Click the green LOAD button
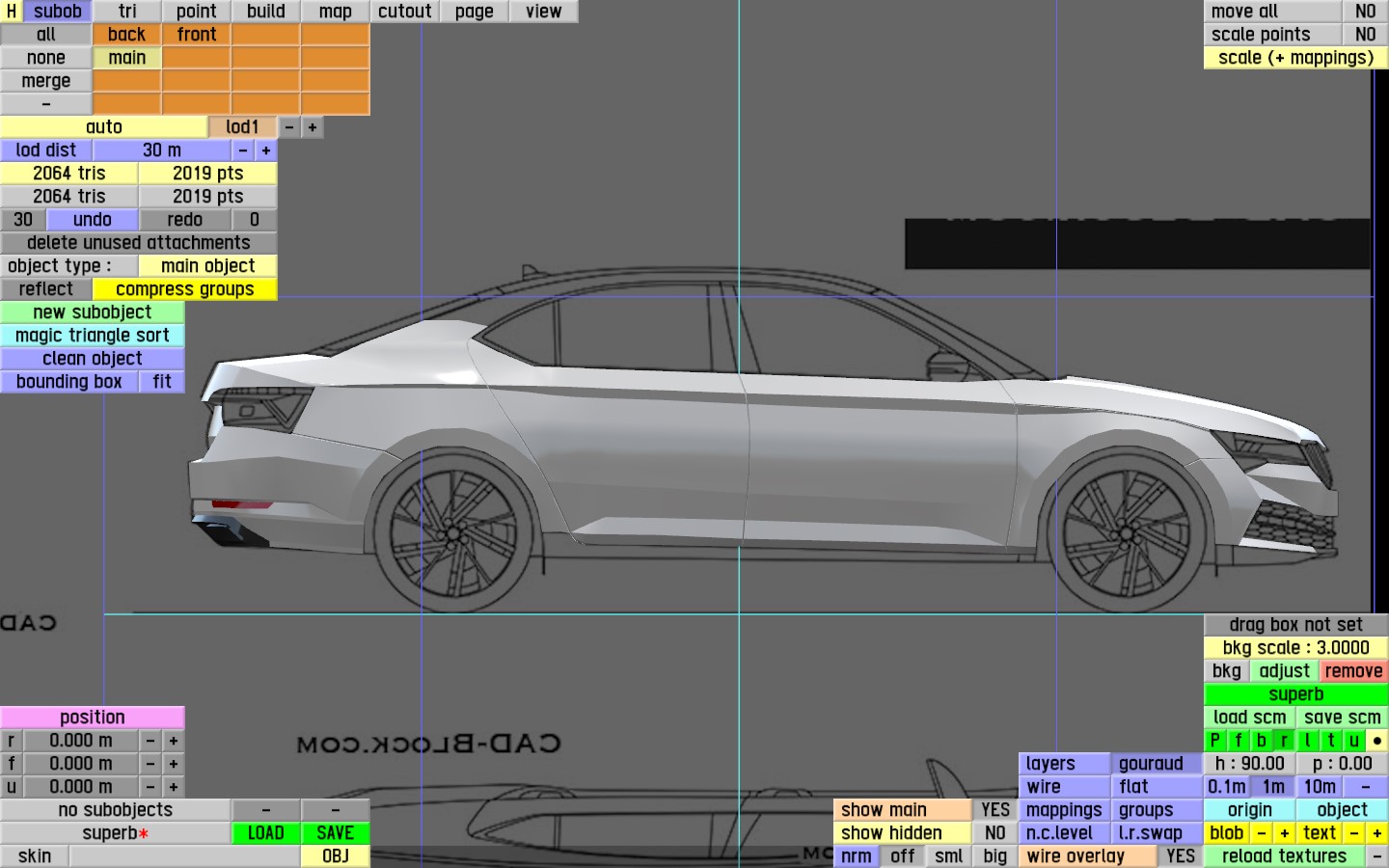Screen dimensions: 1389x868 pyautogui.click(x=266, y=833)
